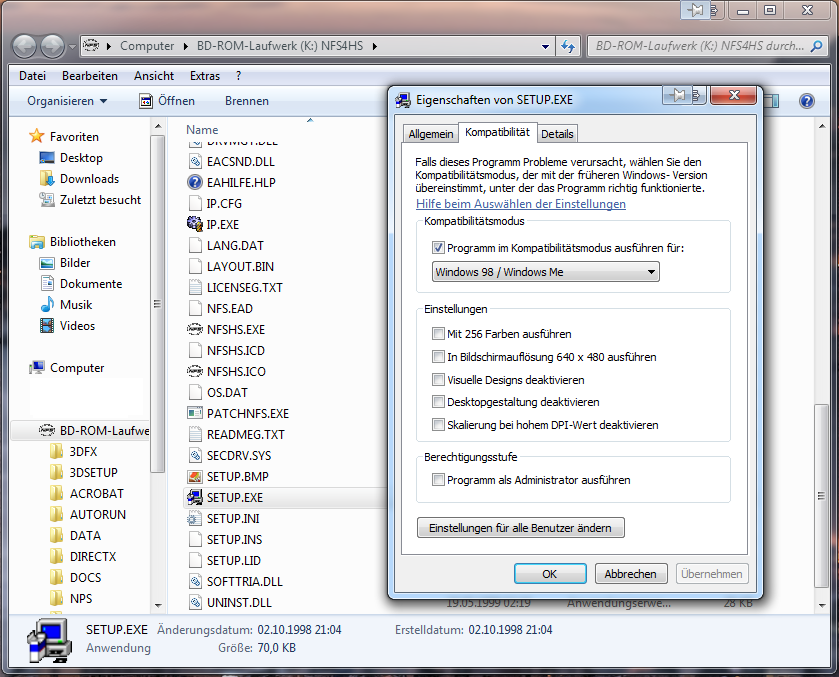This screenshot has height=677, width=839.
Task: Open the Downloads folder in Favoriten
Action: coord(89,179)
